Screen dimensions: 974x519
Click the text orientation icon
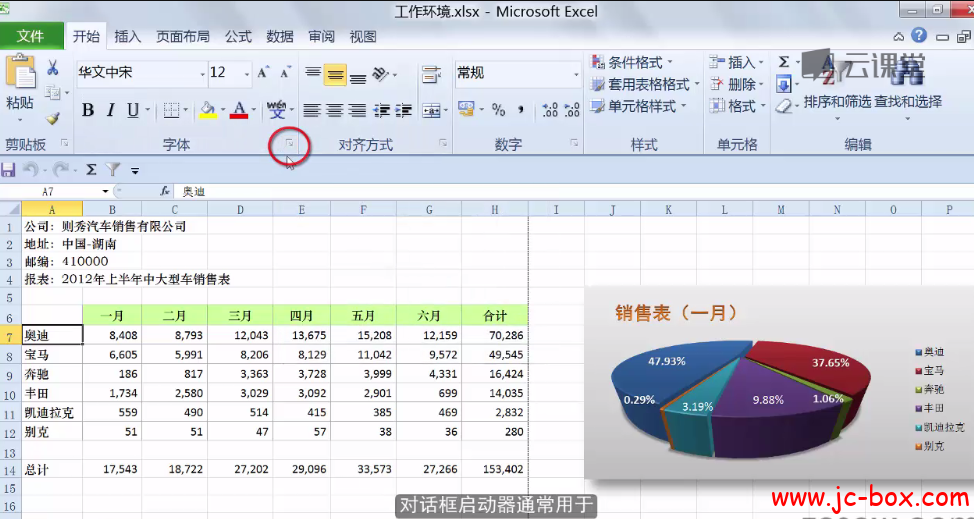[381, 74]
